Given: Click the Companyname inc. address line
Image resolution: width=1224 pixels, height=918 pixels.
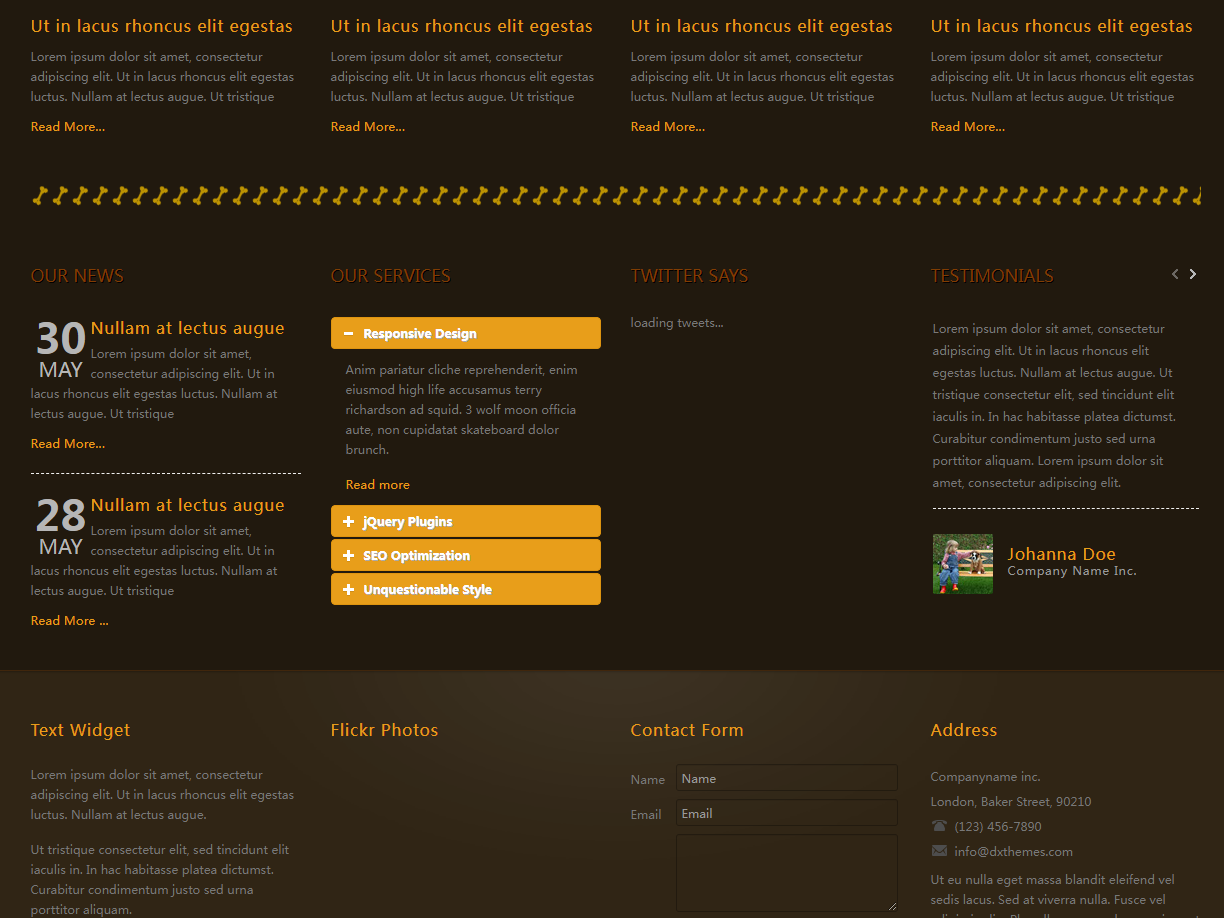Looking at the screenshot, I should [x=986, y=777].
